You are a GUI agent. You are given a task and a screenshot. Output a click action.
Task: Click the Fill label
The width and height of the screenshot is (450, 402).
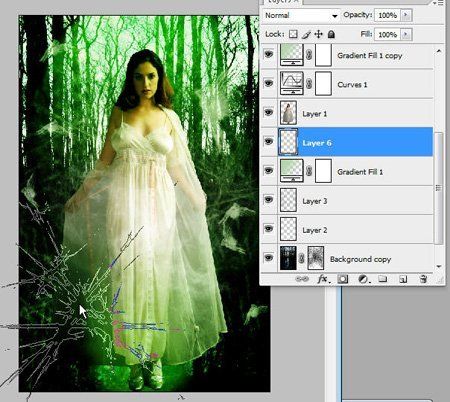(x=366, y=34)
